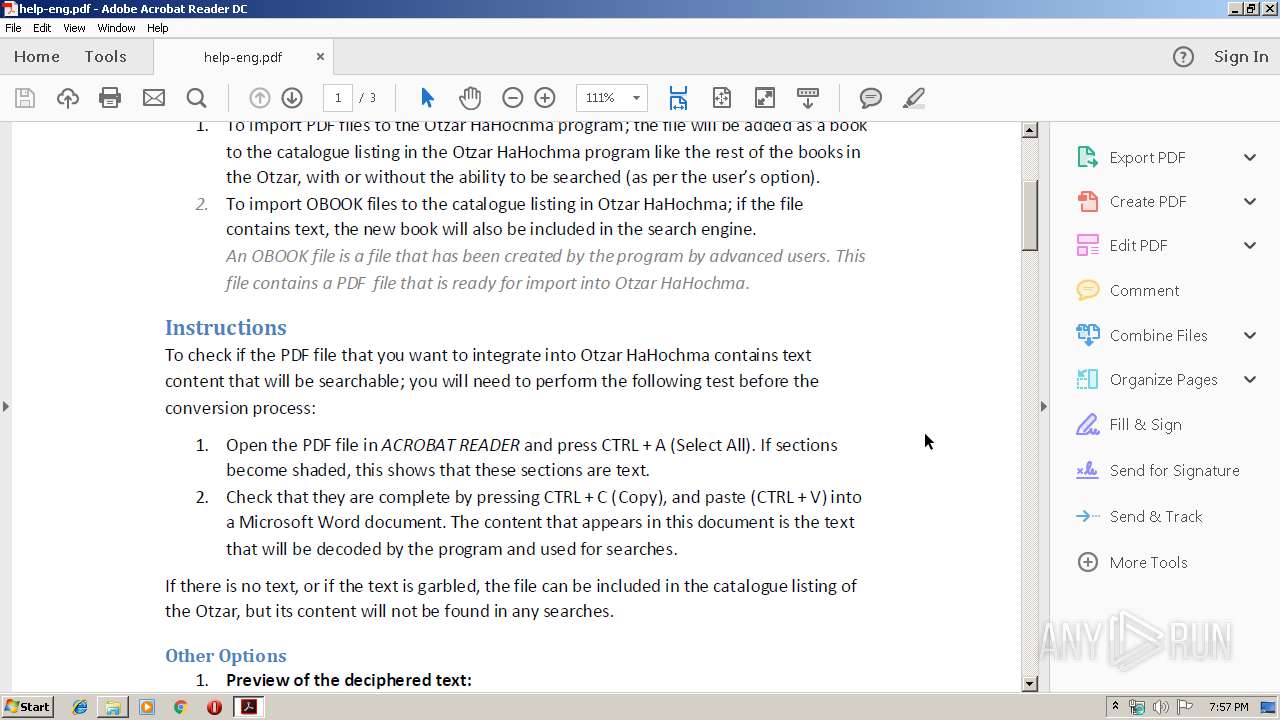Click the Fit width scrolling icon
The height and width of the screenshot is (720, 1280).
pyautogui.click(x=678, y=98)
